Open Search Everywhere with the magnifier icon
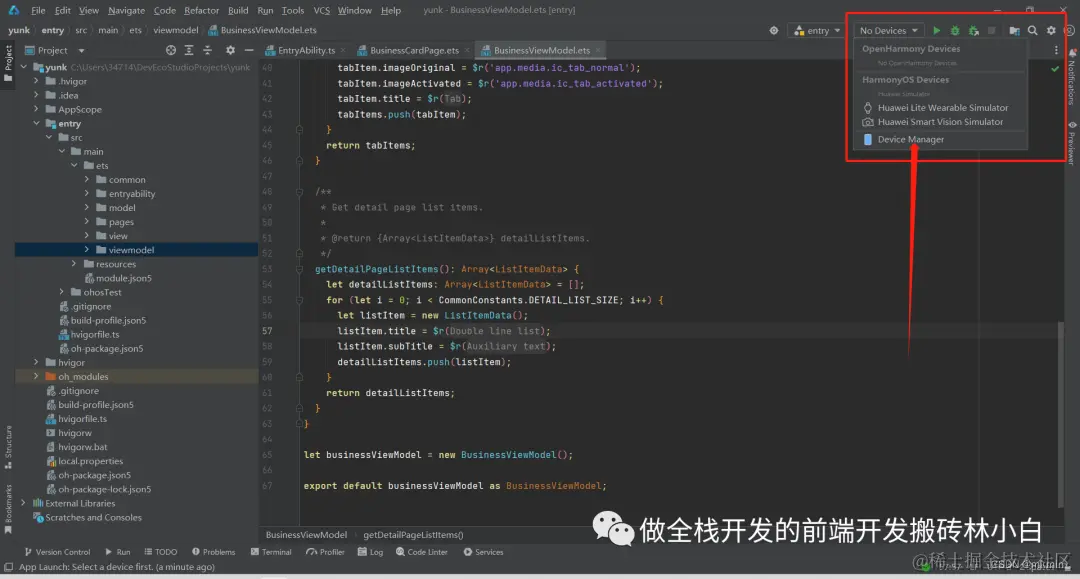Viewport: 1080px width, 579px height. (x=1031, y=30)
